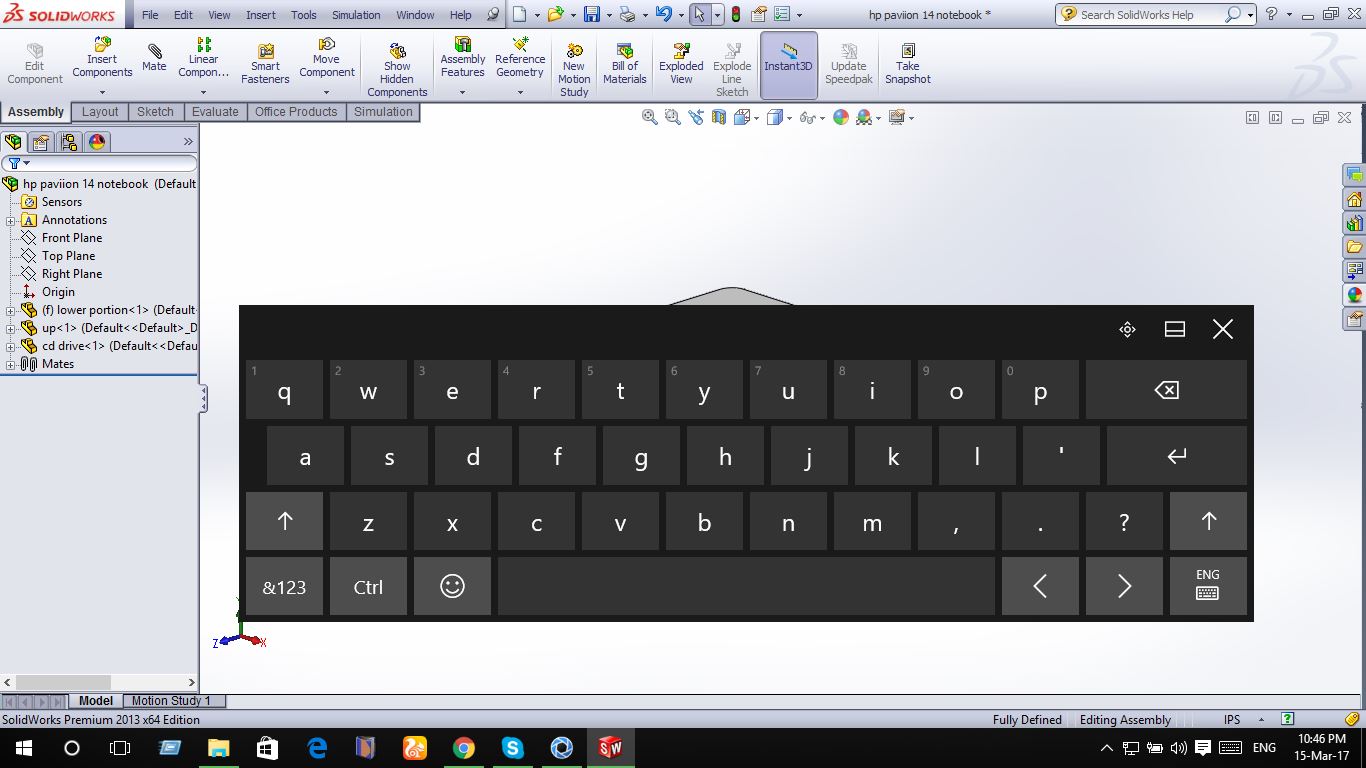Open the Motion Study 1 tab
Viewport: 1366px width, 768px height.
[172, 701]
